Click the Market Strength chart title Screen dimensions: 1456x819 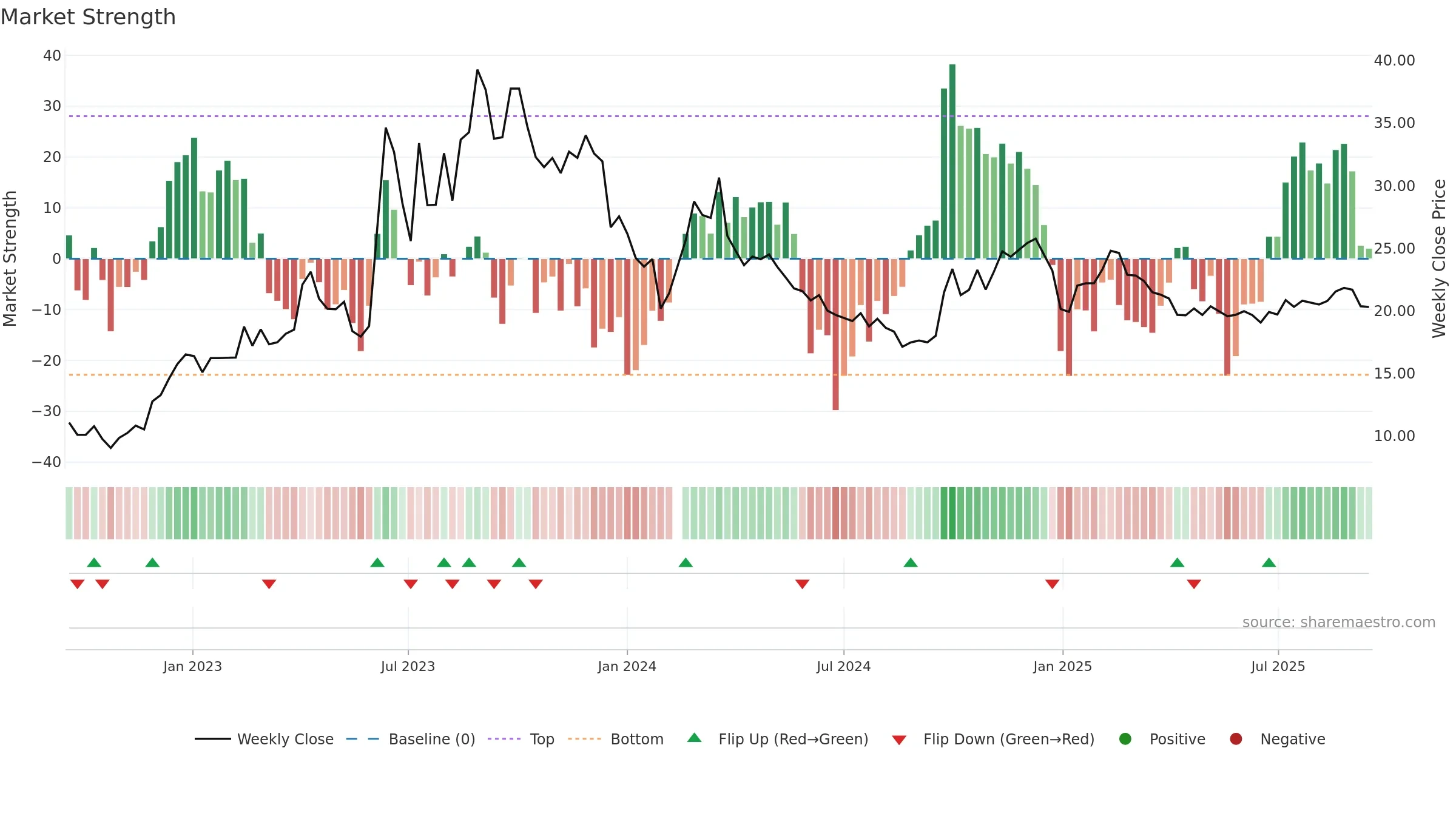[x=88, y=17]
